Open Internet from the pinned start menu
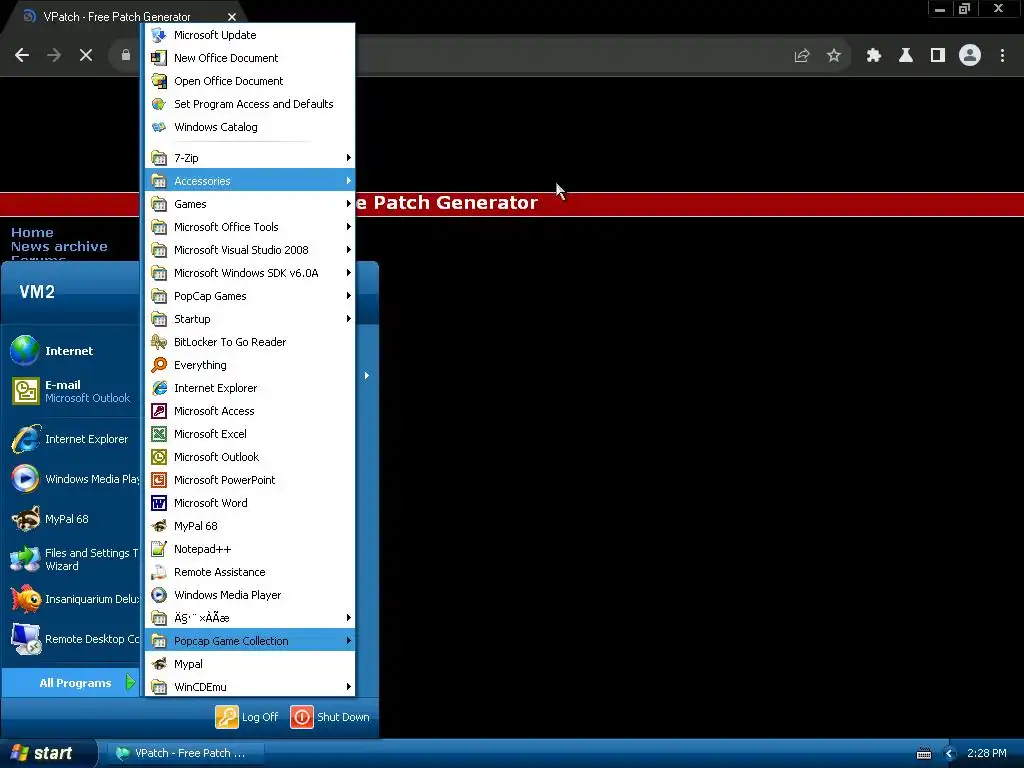 [73, 351]
